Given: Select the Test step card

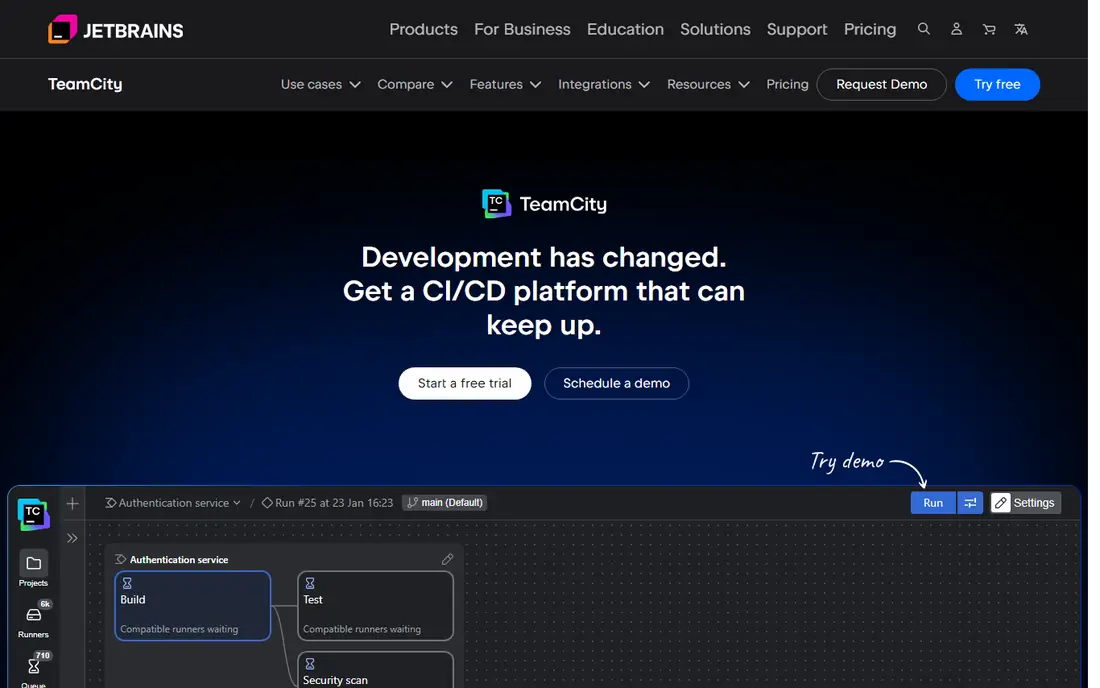Looking at the screenshot, I should pos(375,605).
